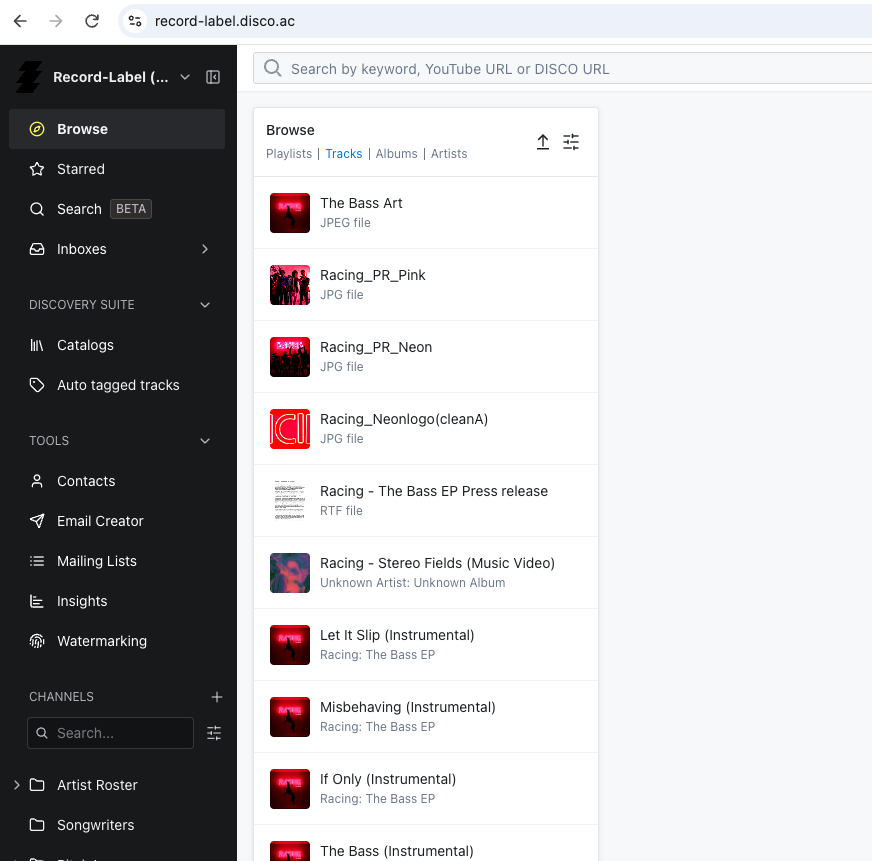
Task: Open Misbehaving (Instrumental) track
Action: [x=408, y=707]
